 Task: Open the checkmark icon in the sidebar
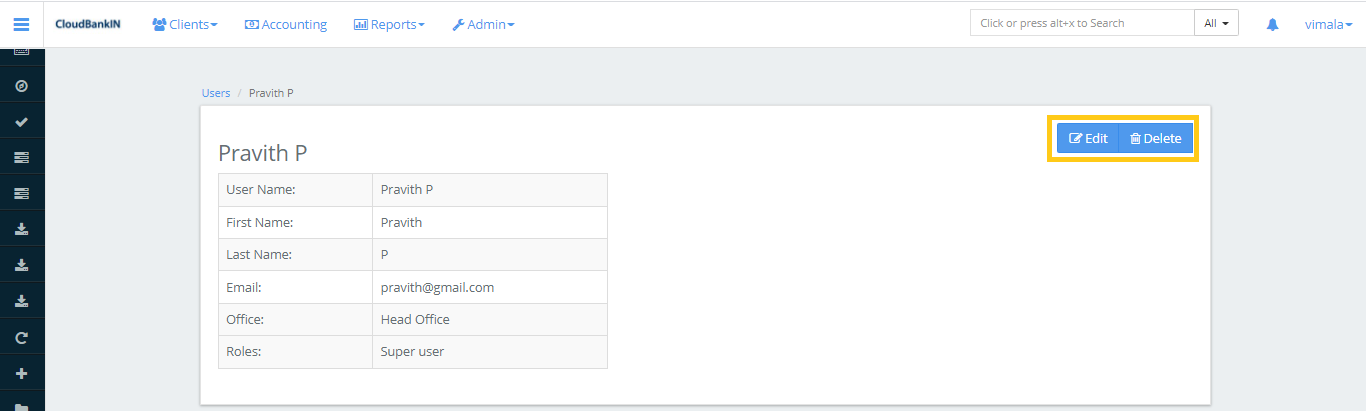click(21, 122)
